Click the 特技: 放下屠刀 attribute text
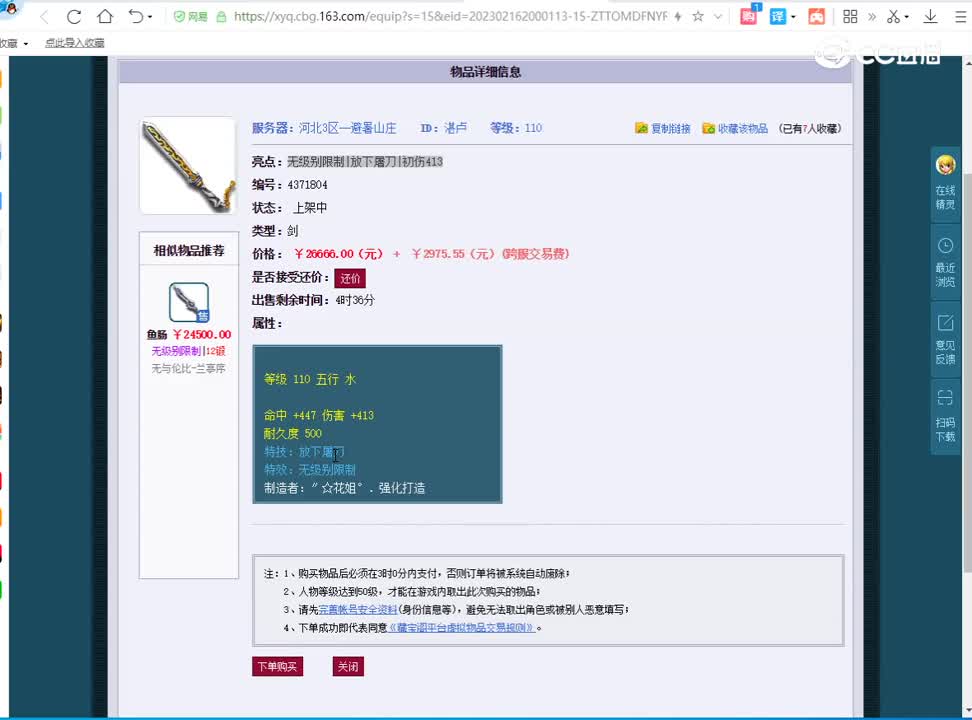 tap(304, 451)
